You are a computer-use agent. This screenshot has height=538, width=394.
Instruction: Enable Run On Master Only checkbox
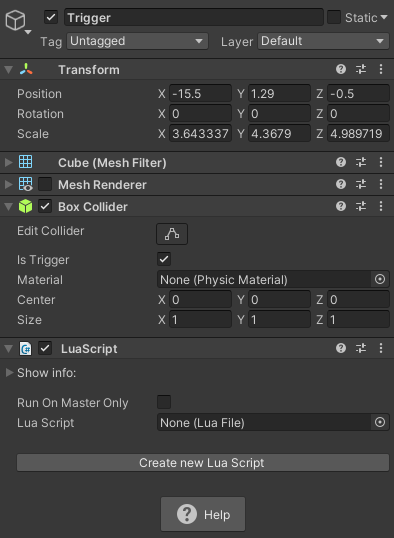(x=164, y=402)
